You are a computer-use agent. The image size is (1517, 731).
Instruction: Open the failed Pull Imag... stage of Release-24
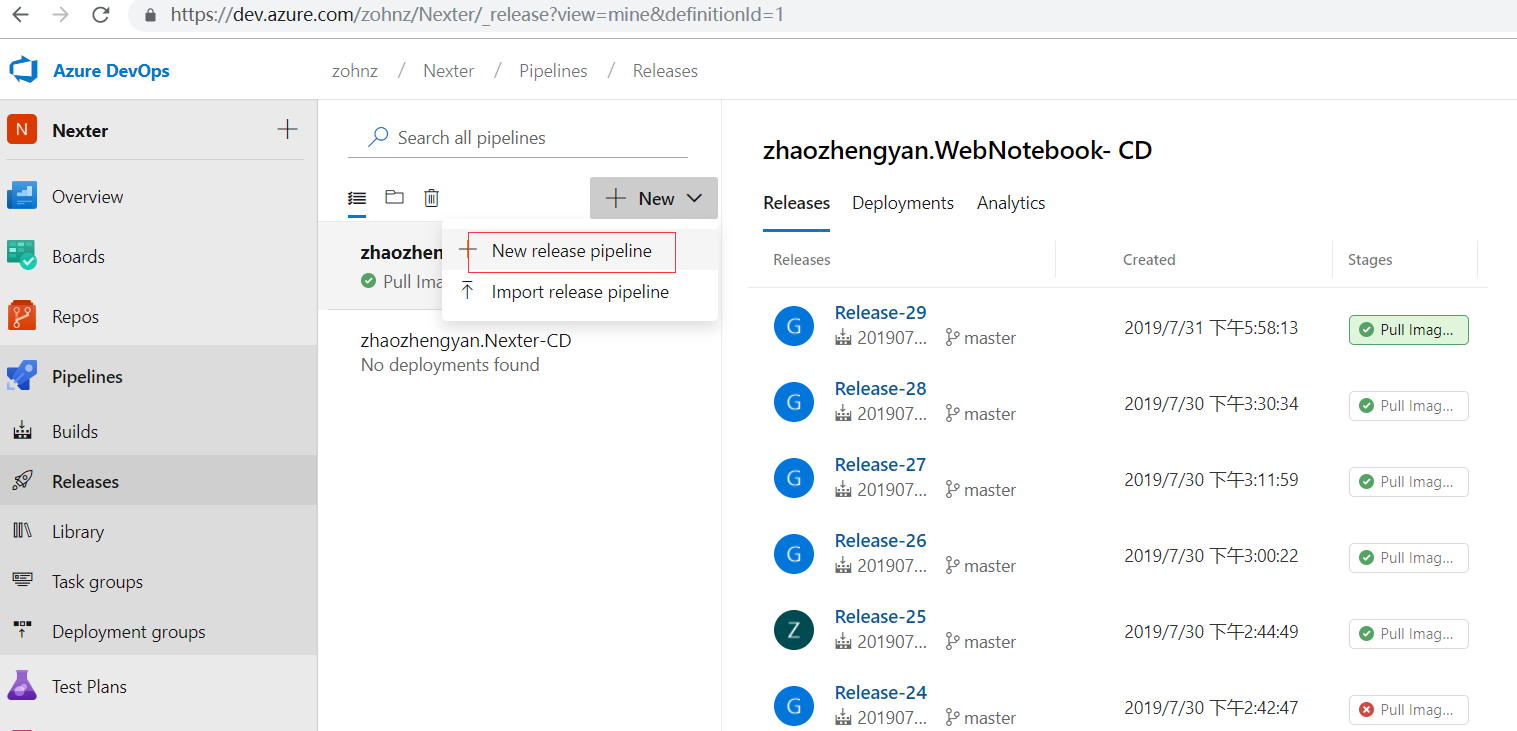(x=1408, y=710)
